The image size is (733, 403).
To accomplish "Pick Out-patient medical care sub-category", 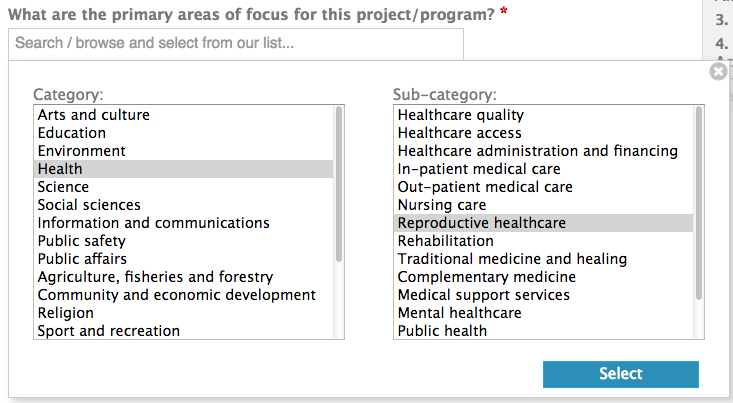I will click(485, 187).
